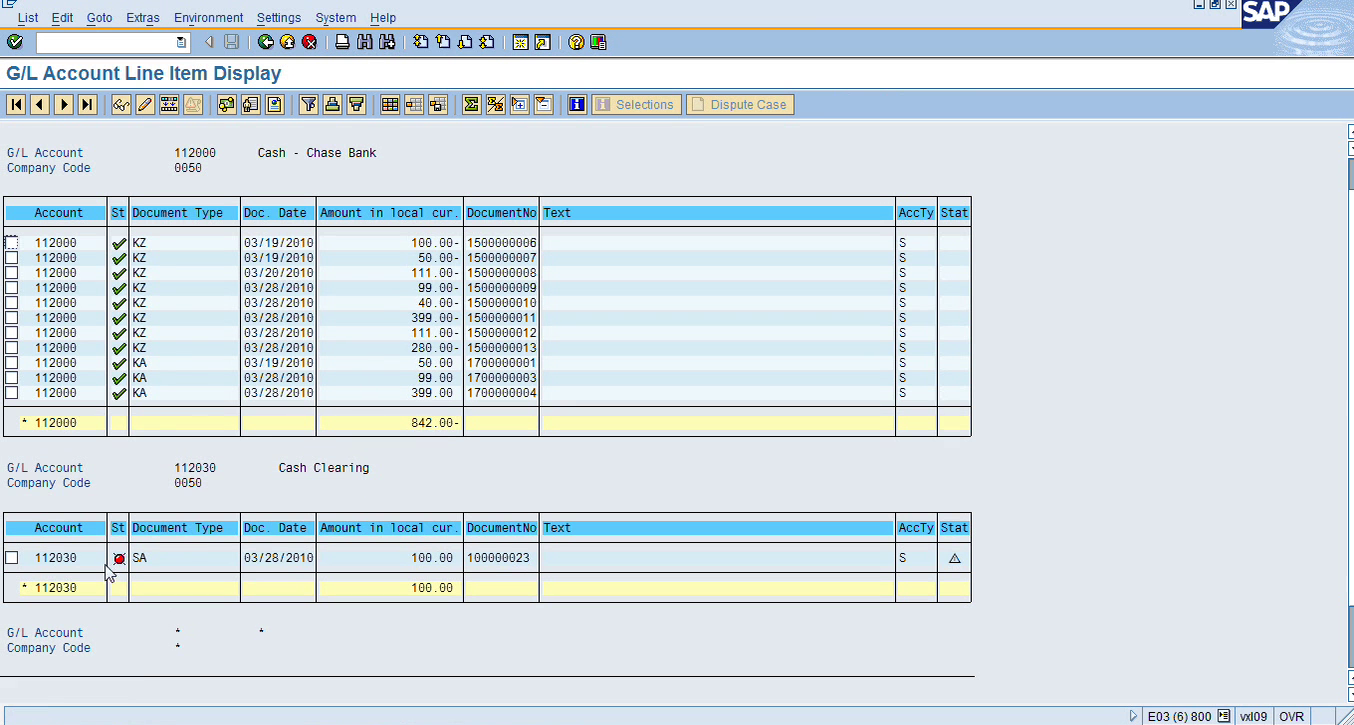
Task: Open the Help menu
Action: 383,18
